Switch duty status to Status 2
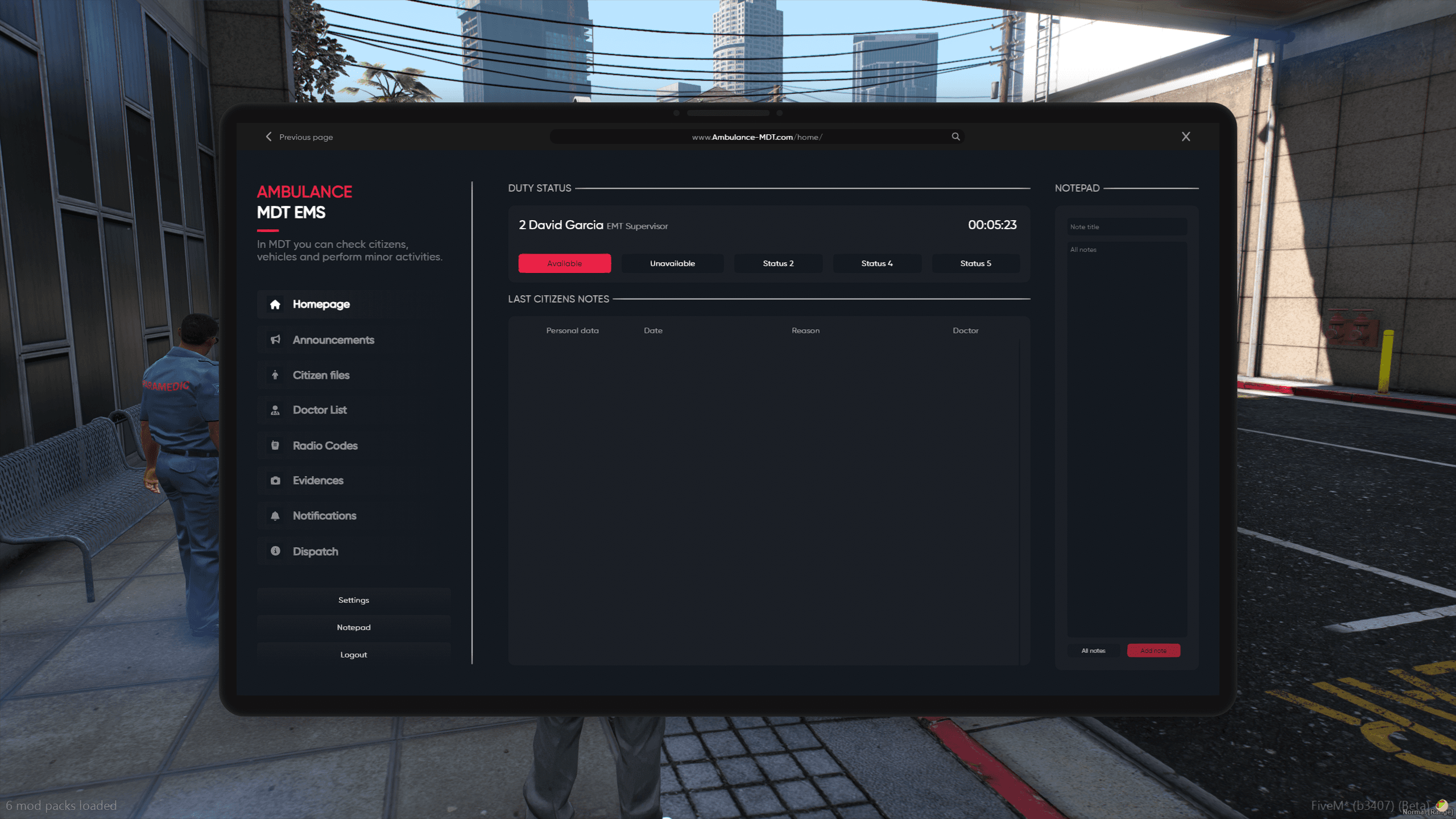The height and width of the screenshot is (819, 1456). coord(779,263)
